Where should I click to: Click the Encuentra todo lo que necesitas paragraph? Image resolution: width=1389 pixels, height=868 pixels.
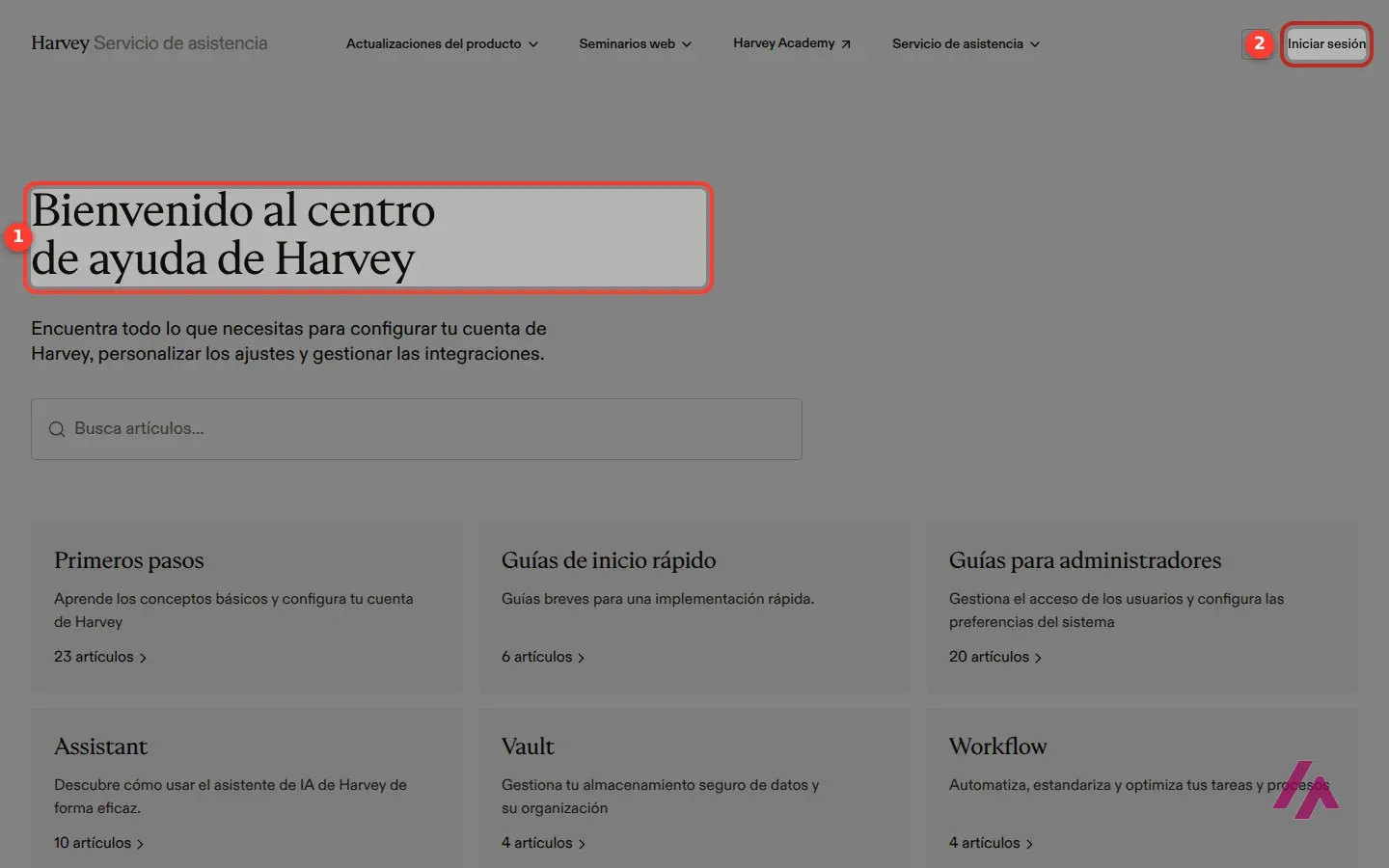tap(289, 341)
